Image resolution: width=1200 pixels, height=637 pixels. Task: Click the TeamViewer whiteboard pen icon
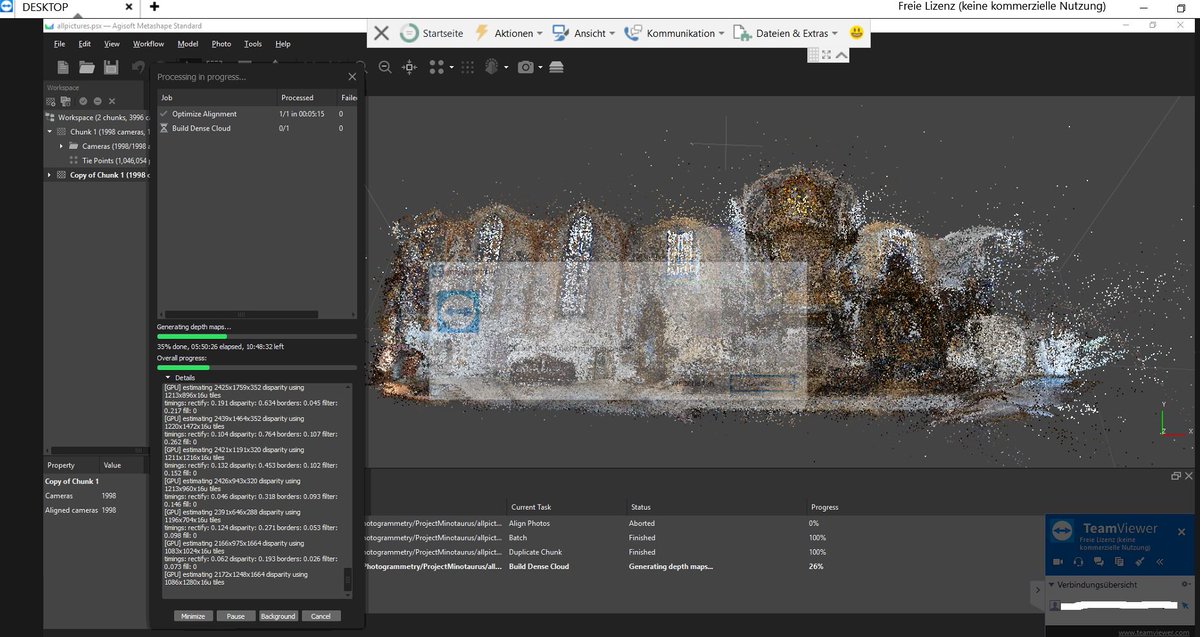pos(1139,562)
